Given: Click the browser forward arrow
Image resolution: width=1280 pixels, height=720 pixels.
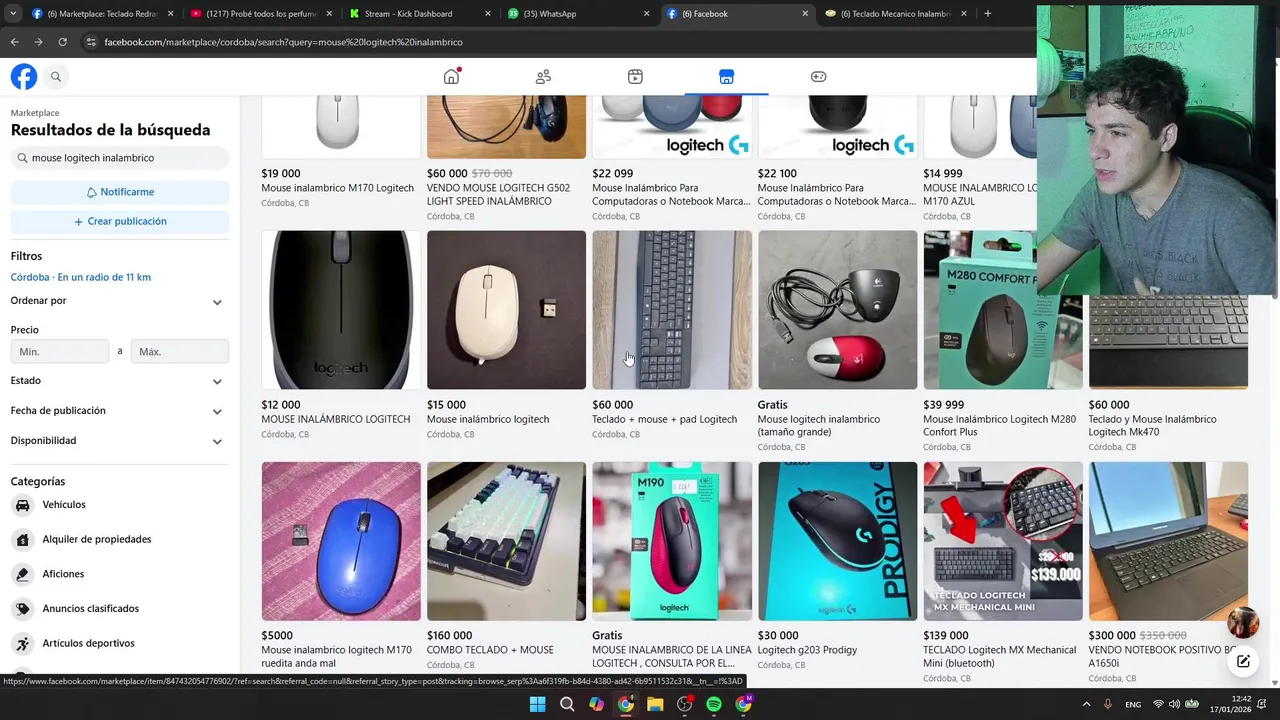Looking at the screenshot, I should (x=38, y=42).
